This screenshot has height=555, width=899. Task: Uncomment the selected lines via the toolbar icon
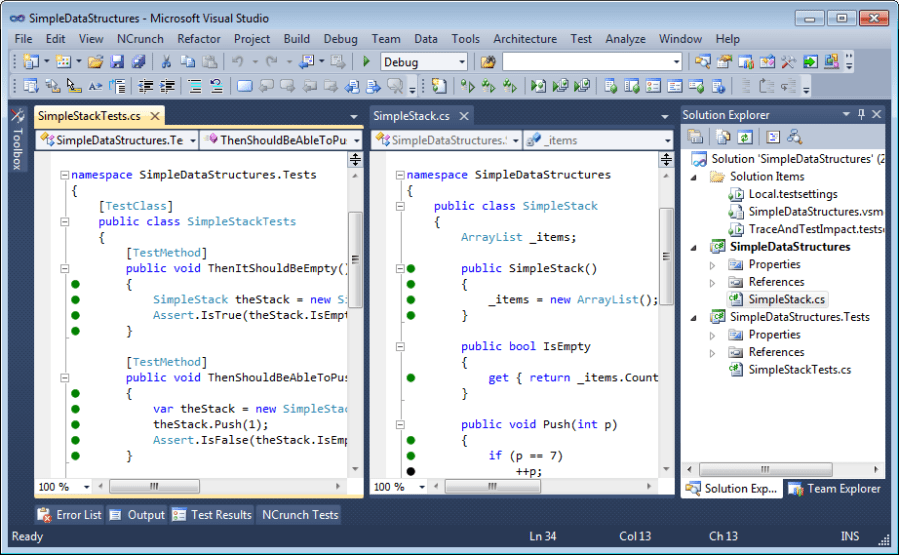point(216,87)
